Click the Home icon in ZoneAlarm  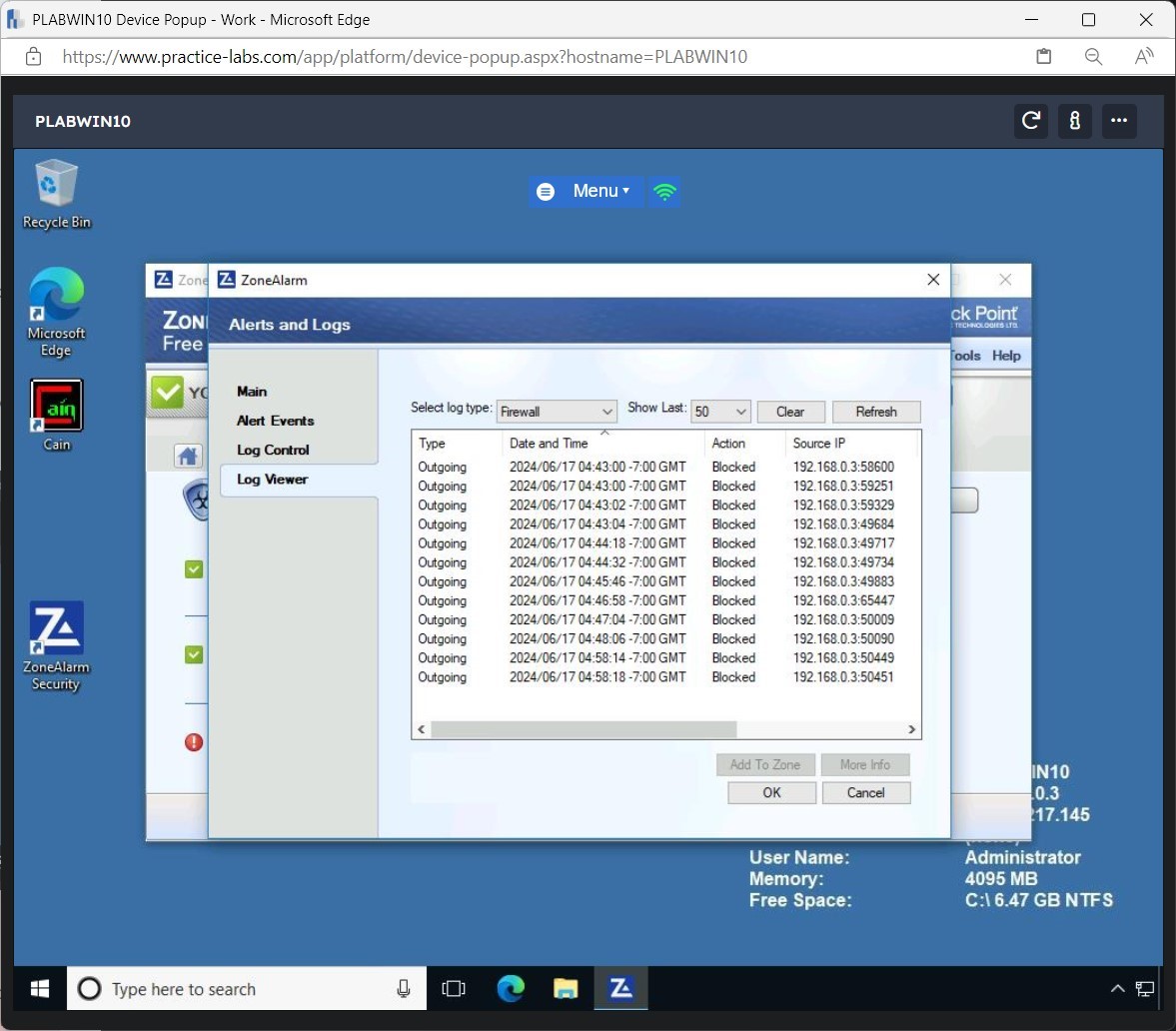(188, 455)
